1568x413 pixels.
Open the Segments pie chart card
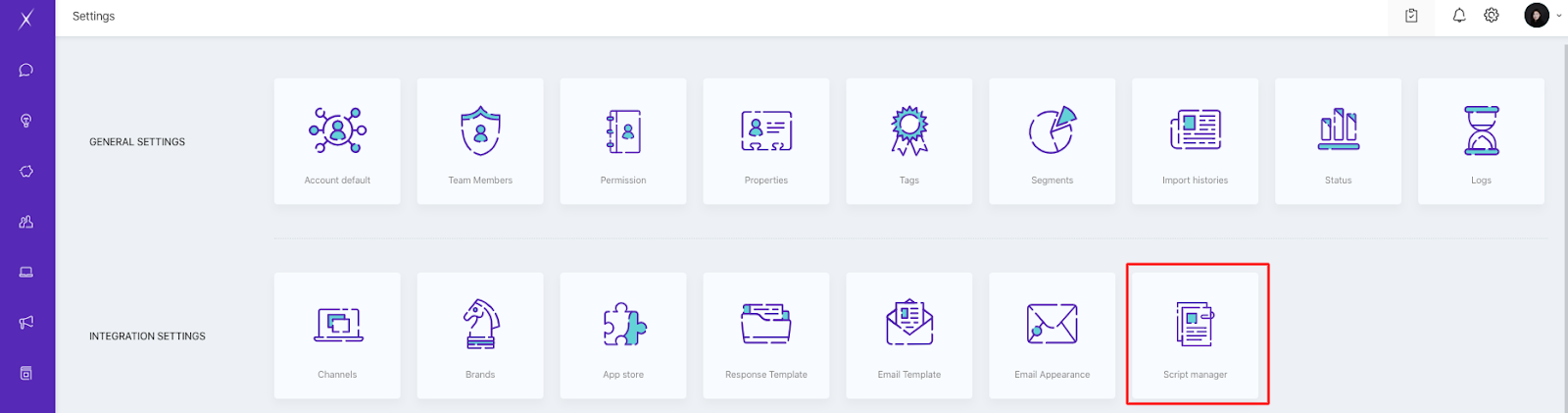[x=1053, y=141]
